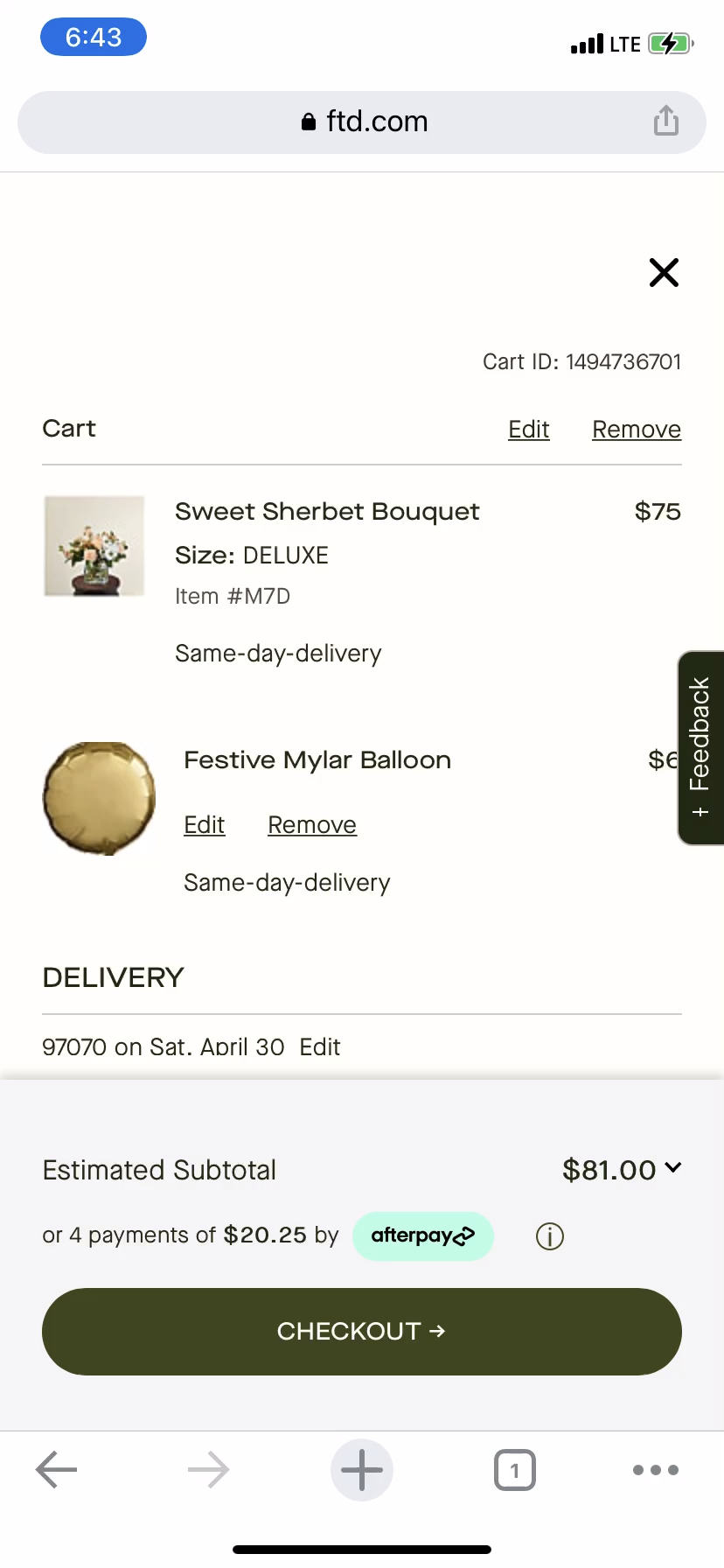724x1568 pixels.
Task: Open the tab switcher icon
Action: coord(514,1469)
